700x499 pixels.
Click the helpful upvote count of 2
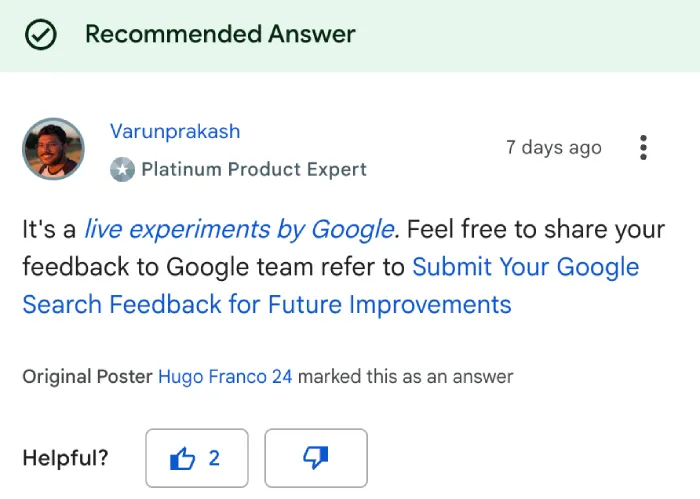(214, 458)
